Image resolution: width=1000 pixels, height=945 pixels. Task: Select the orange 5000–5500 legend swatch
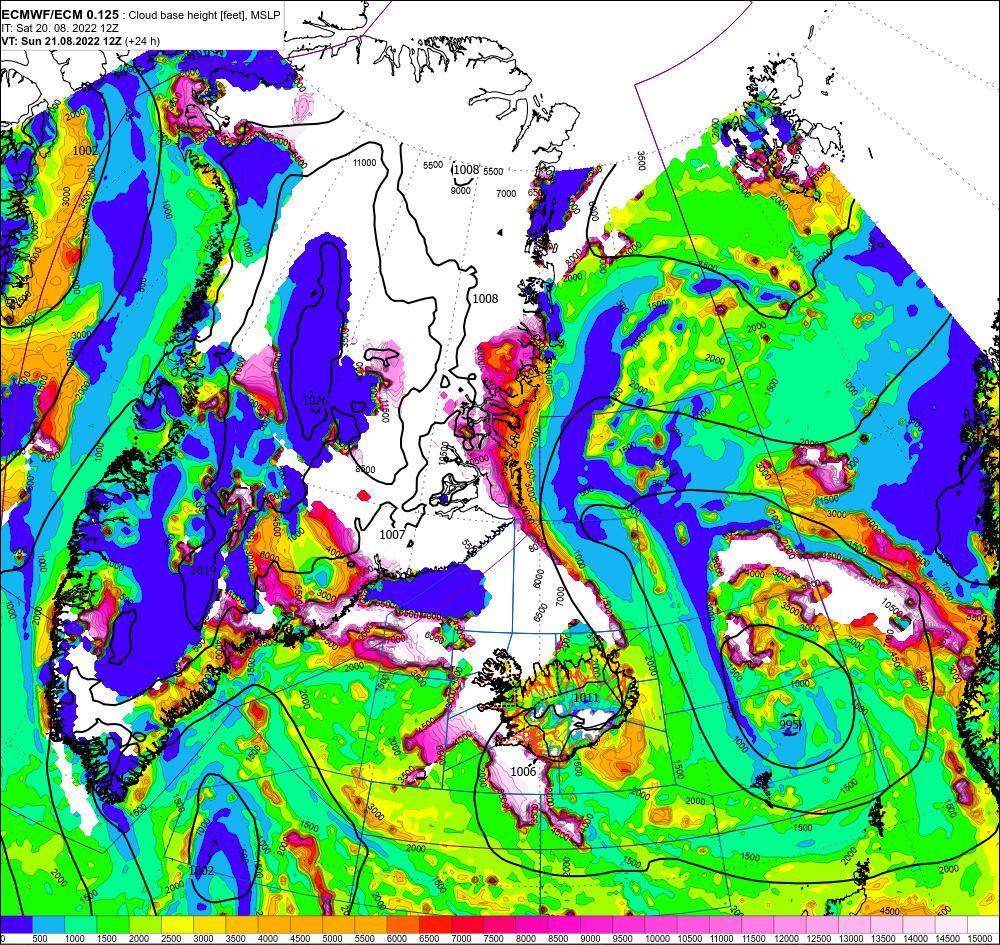click(x=339, y=925)
